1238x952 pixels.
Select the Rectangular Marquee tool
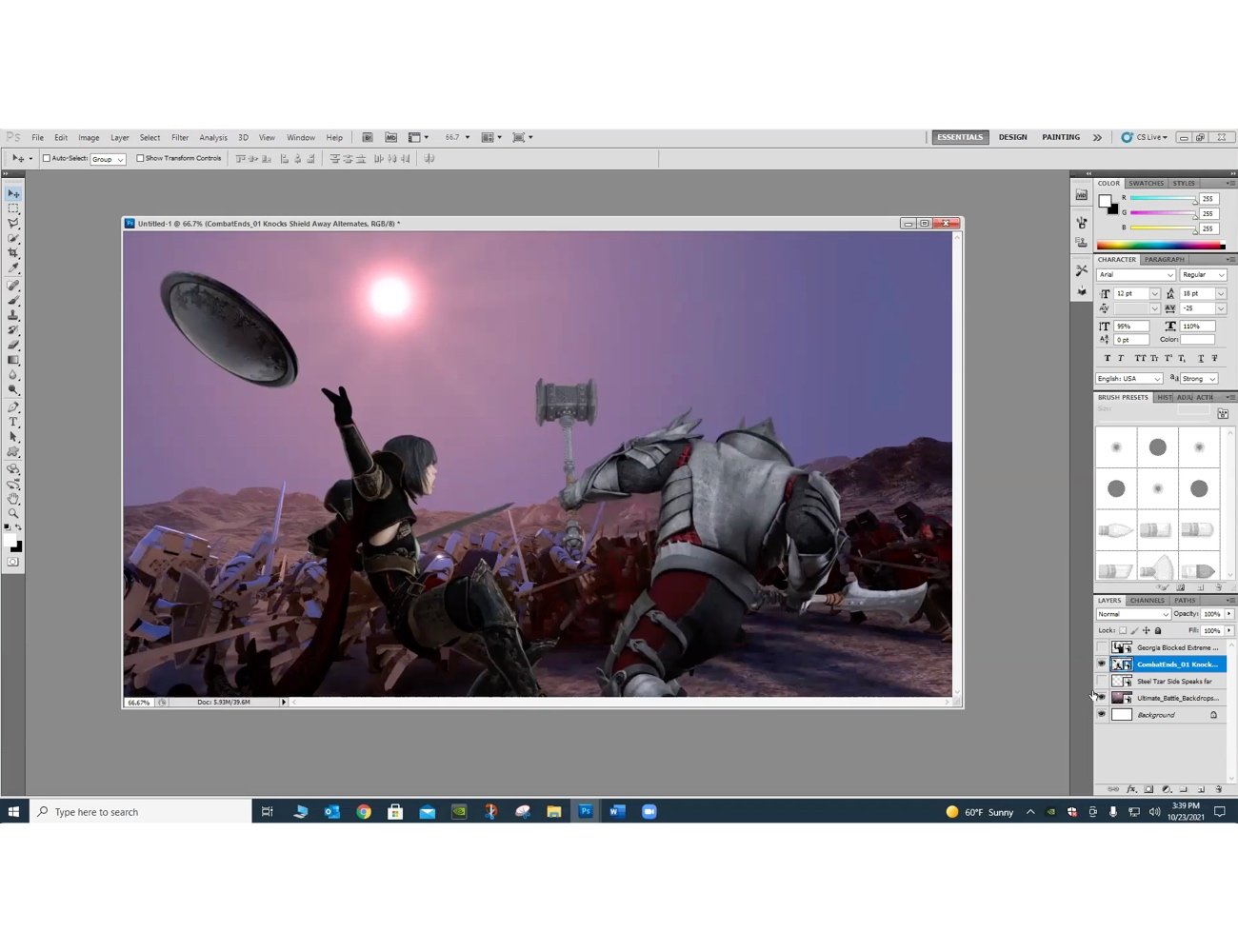coord(13,208)
